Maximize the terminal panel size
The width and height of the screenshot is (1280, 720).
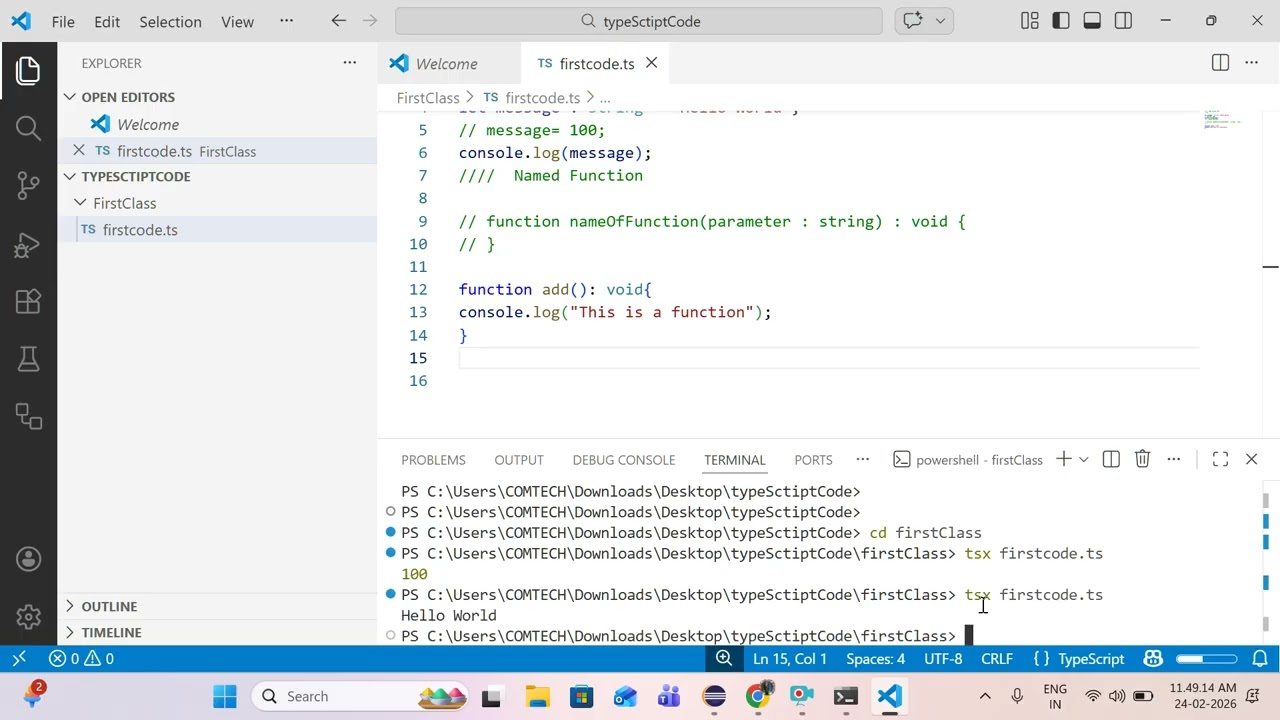(1220, 459)
